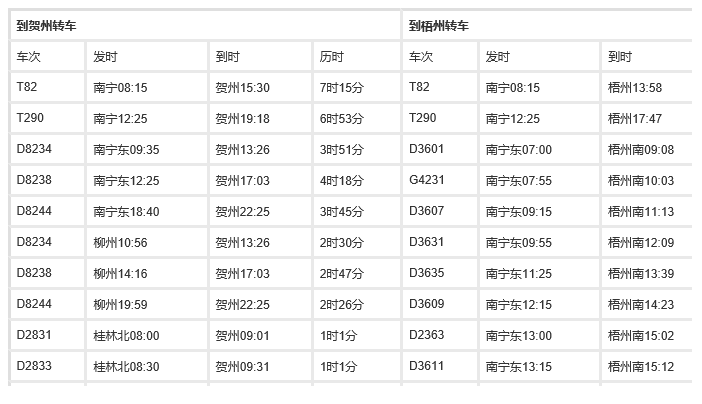Select train G4231 cell

point(425,181)
